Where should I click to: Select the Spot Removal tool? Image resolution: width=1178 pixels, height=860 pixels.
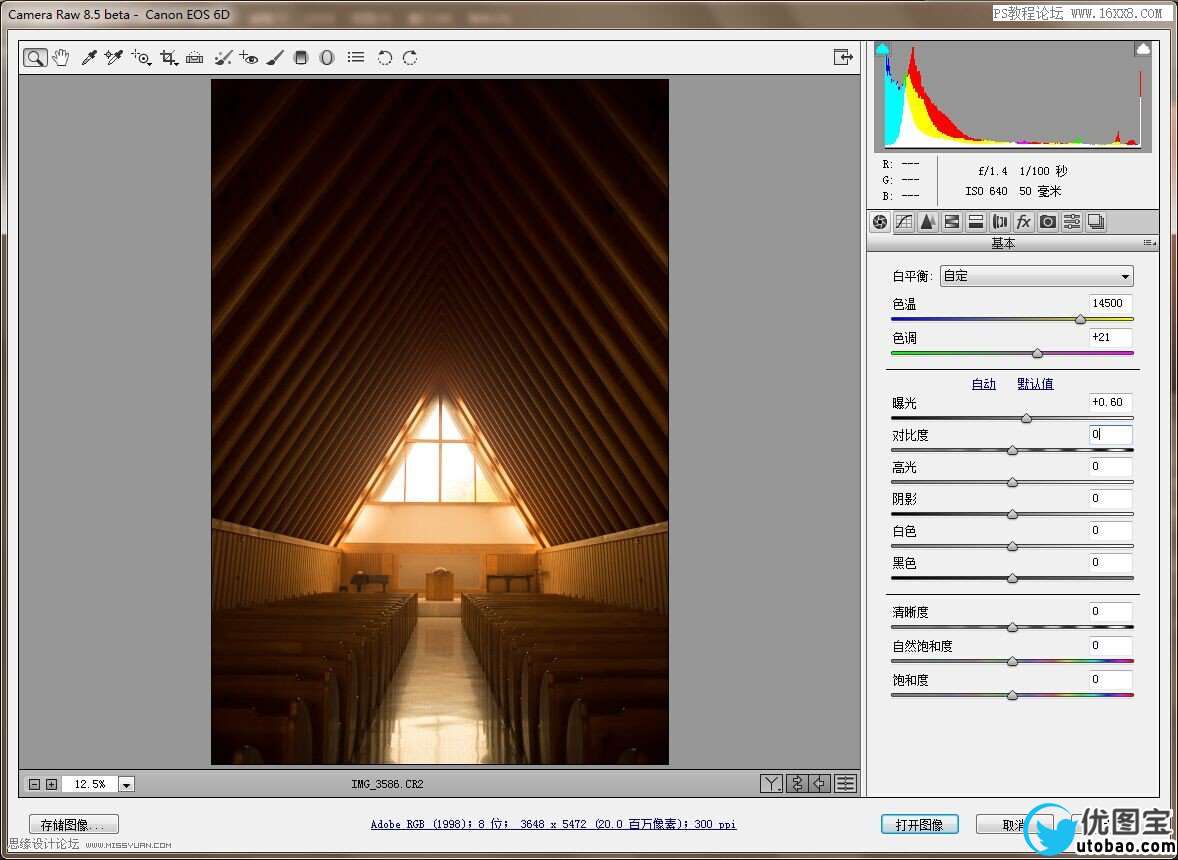point(223,58)
